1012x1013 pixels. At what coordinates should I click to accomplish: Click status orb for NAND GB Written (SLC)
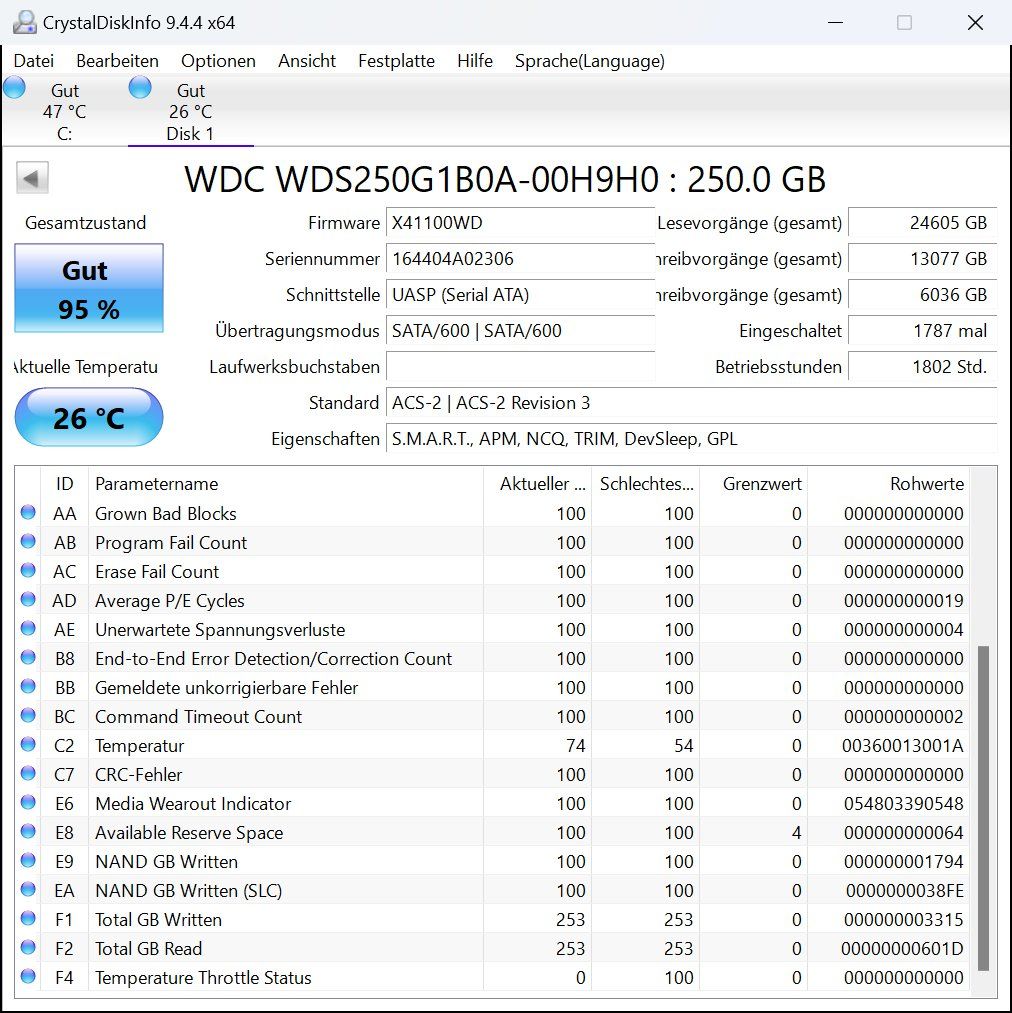pos(28,890)
